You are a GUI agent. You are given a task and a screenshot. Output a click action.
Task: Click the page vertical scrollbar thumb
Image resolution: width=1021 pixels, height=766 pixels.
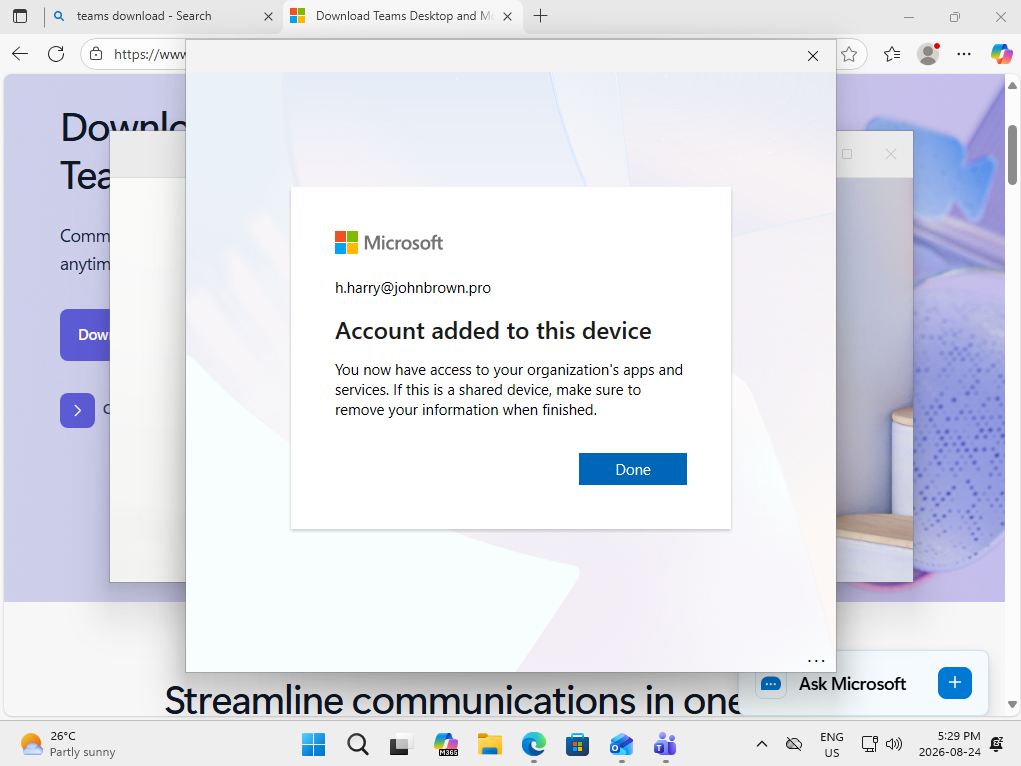(x=1013, y=154)
